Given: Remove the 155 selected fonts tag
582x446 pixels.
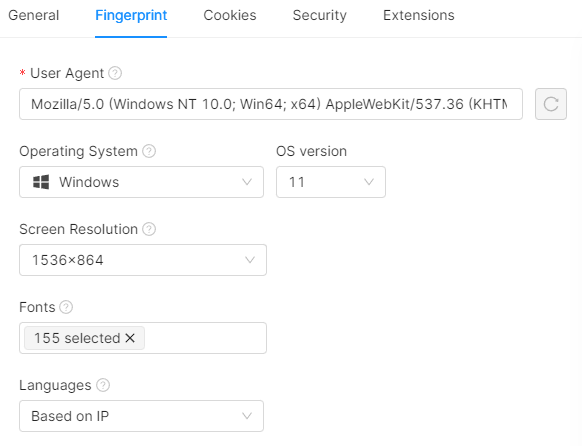Looking at the screenshot, I should 130,338.
